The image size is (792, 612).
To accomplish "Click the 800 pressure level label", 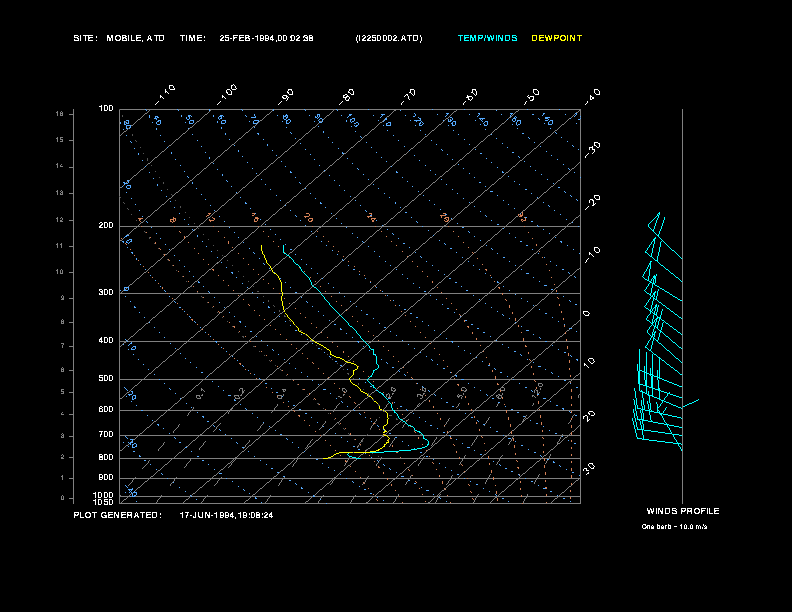I will [106, 457].
